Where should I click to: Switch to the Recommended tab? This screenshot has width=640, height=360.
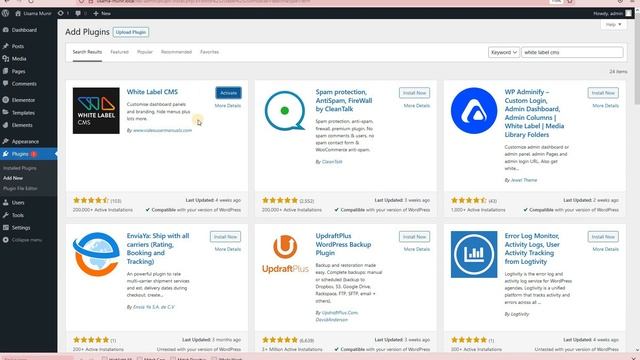coord(176,52)
